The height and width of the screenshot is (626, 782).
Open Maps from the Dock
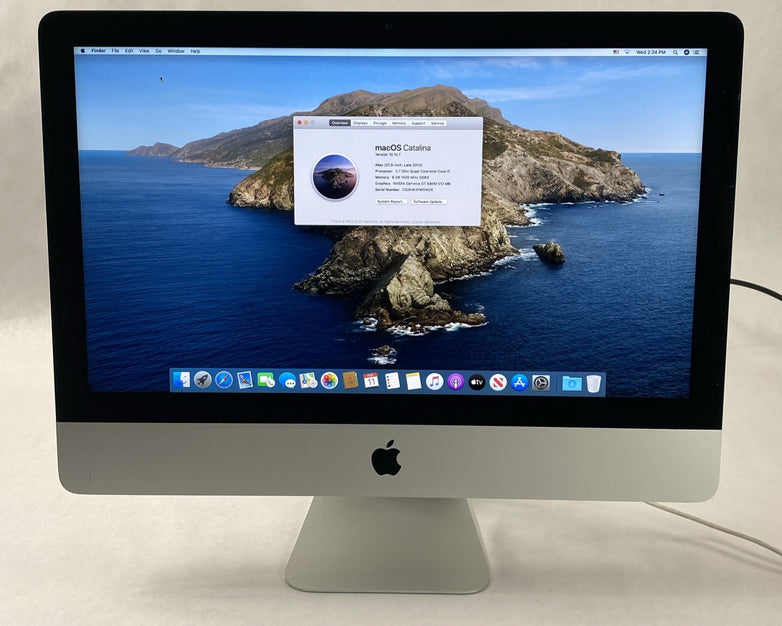pyautogui.click(x=308, y=381)
